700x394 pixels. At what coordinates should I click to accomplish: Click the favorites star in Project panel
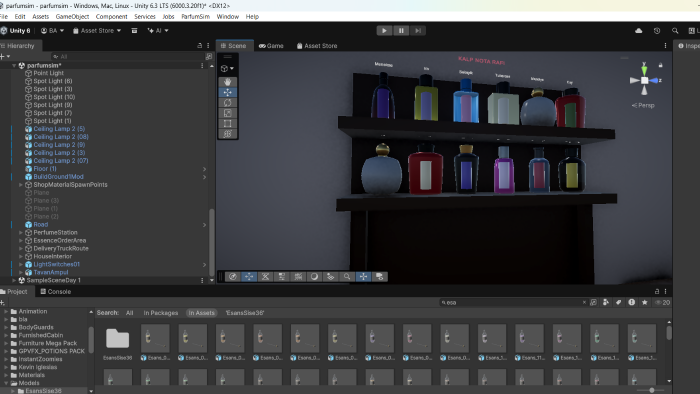645,303
